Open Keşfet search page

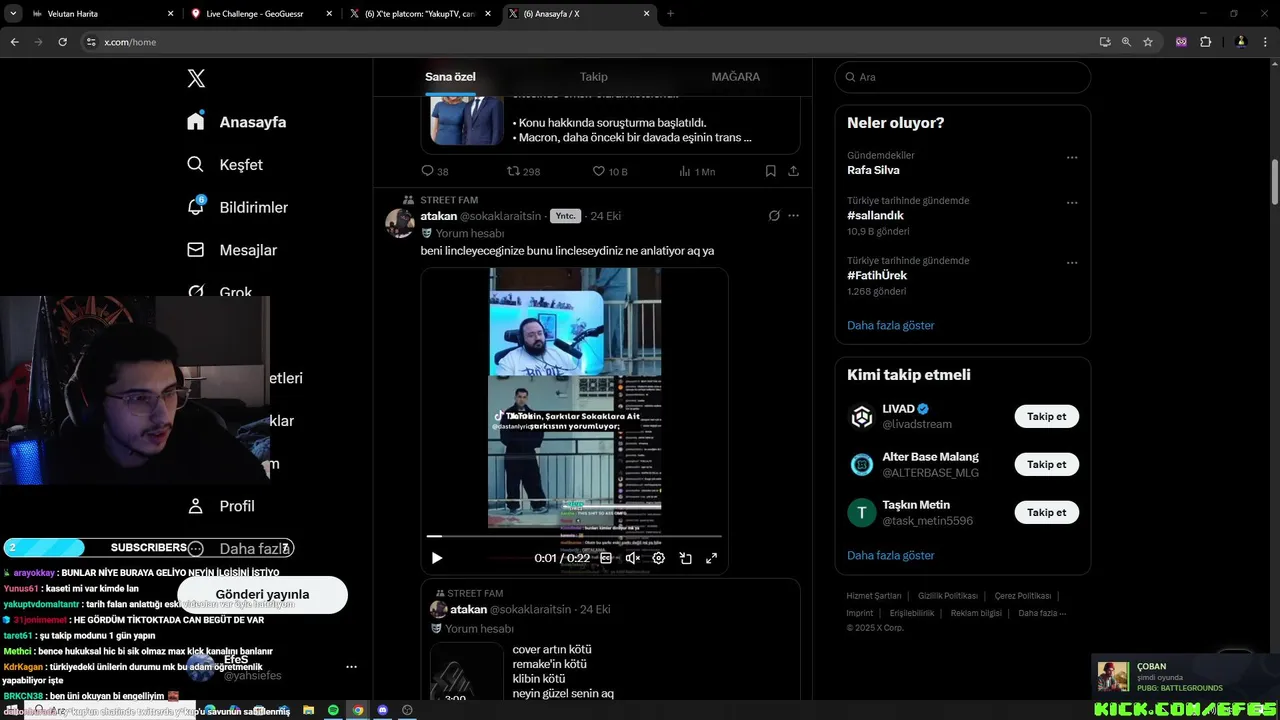[225, 165]
